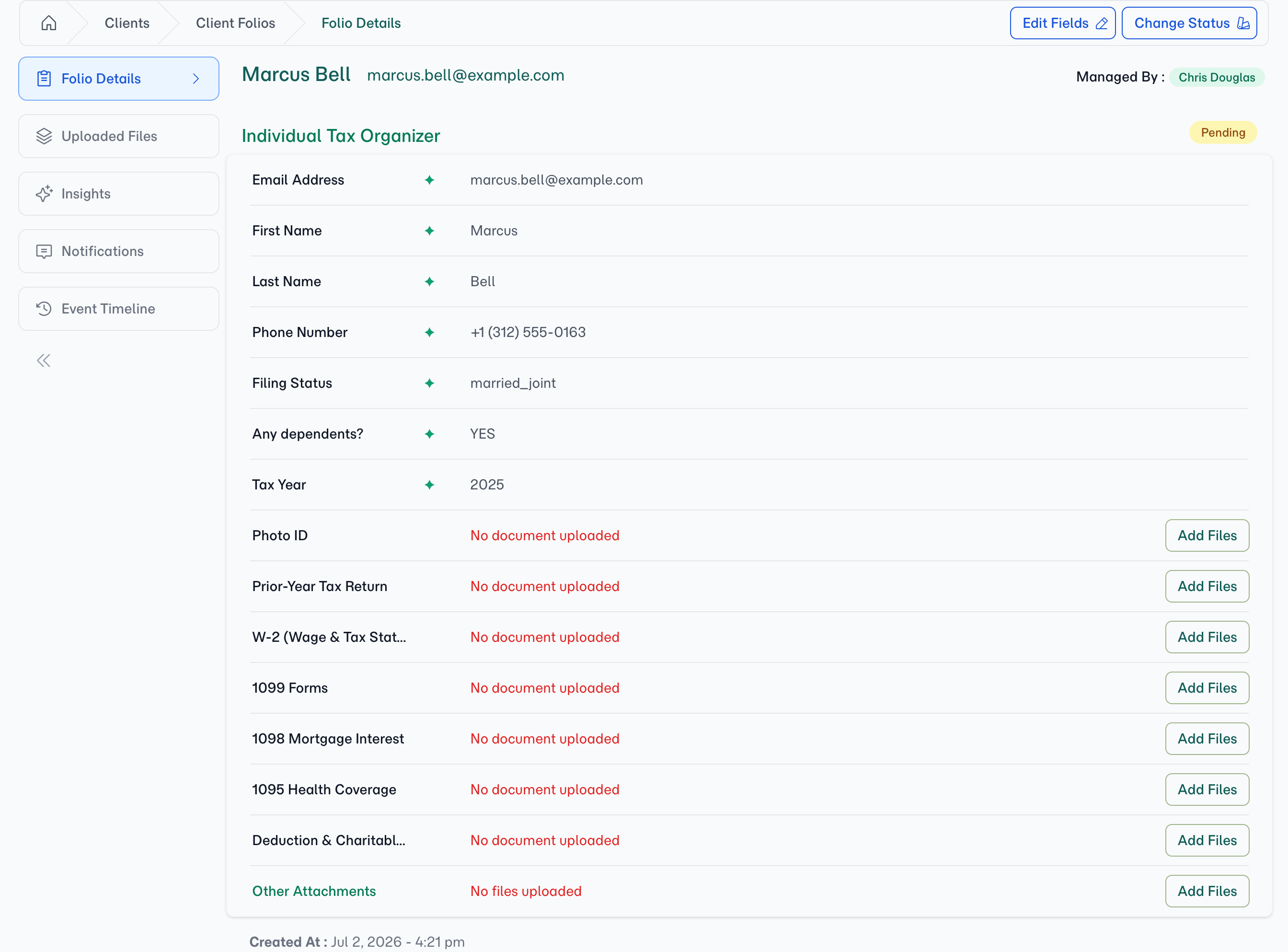
Task: Click Edit Fields button
Action: pos(1063,23)
